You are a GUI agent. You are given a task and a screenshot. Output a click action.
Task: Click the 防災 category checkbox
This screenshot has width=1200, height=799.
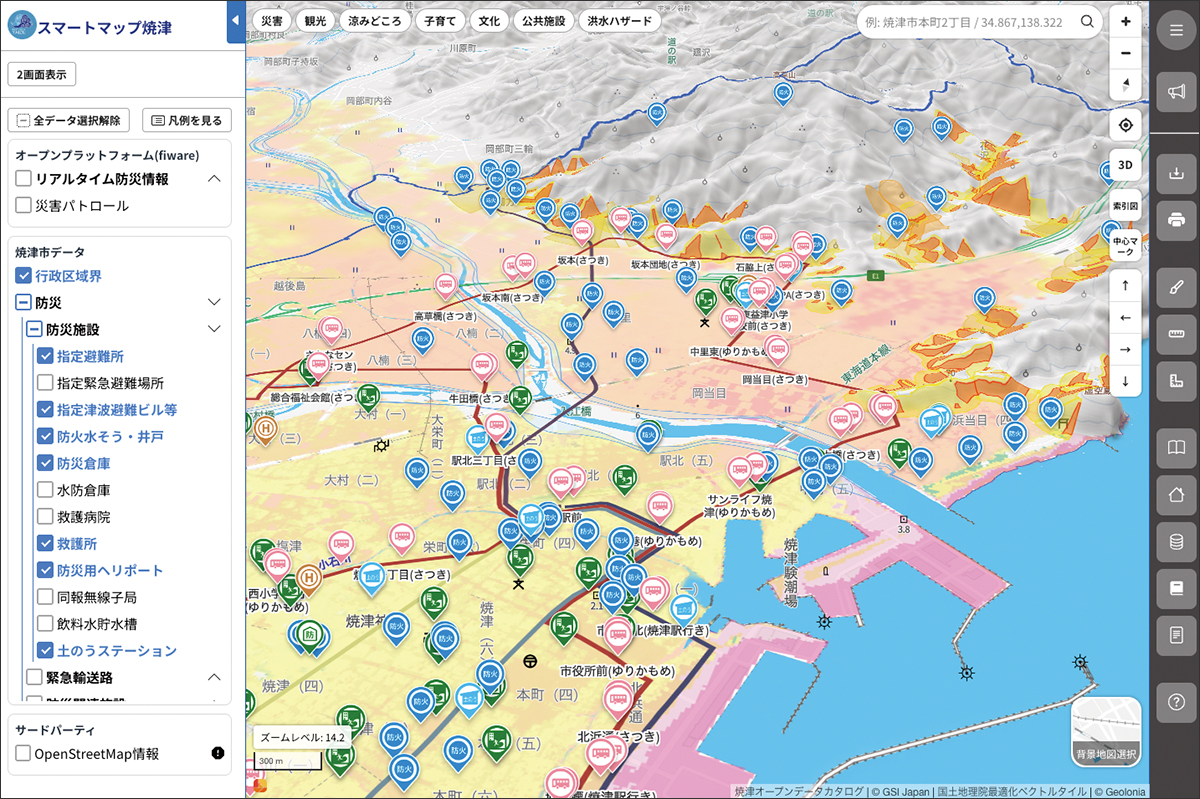(x=23, y=302)
